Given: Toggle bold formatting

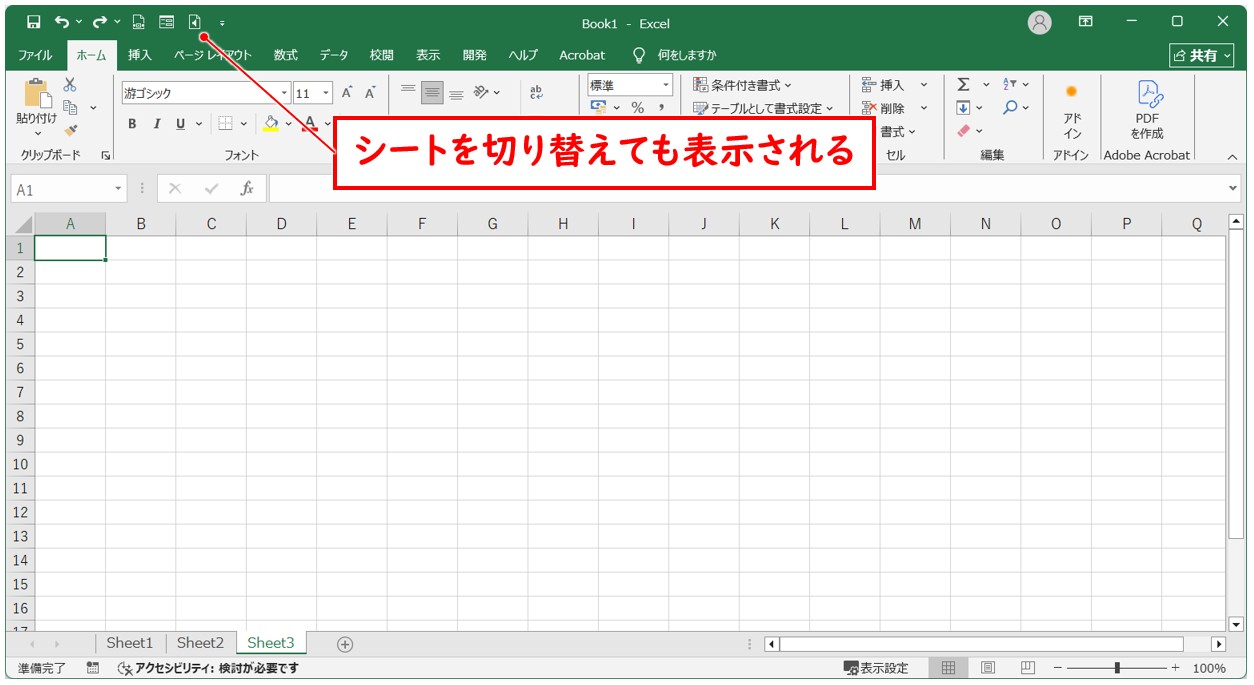Looking at the screenshot, I should point(132,124).
